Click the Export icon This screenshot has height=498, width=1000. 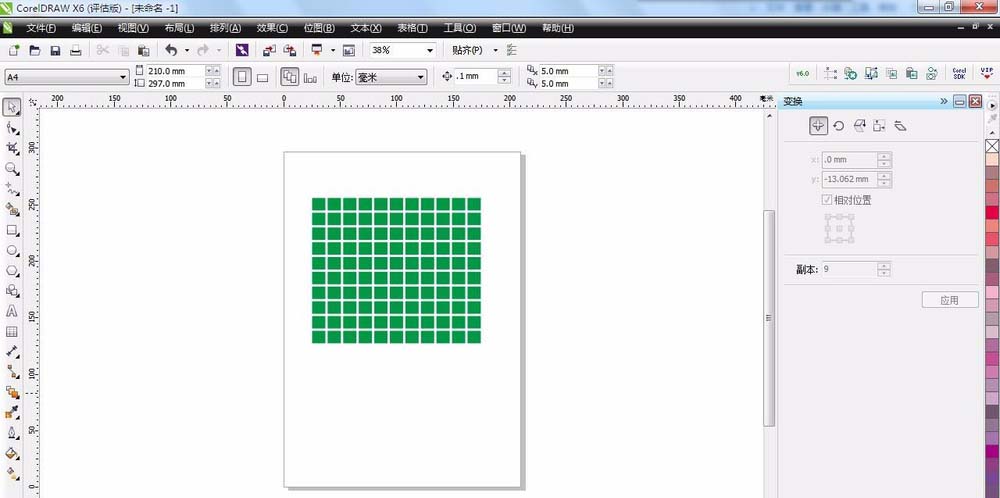pyautogui.click(x=290, y=50)
